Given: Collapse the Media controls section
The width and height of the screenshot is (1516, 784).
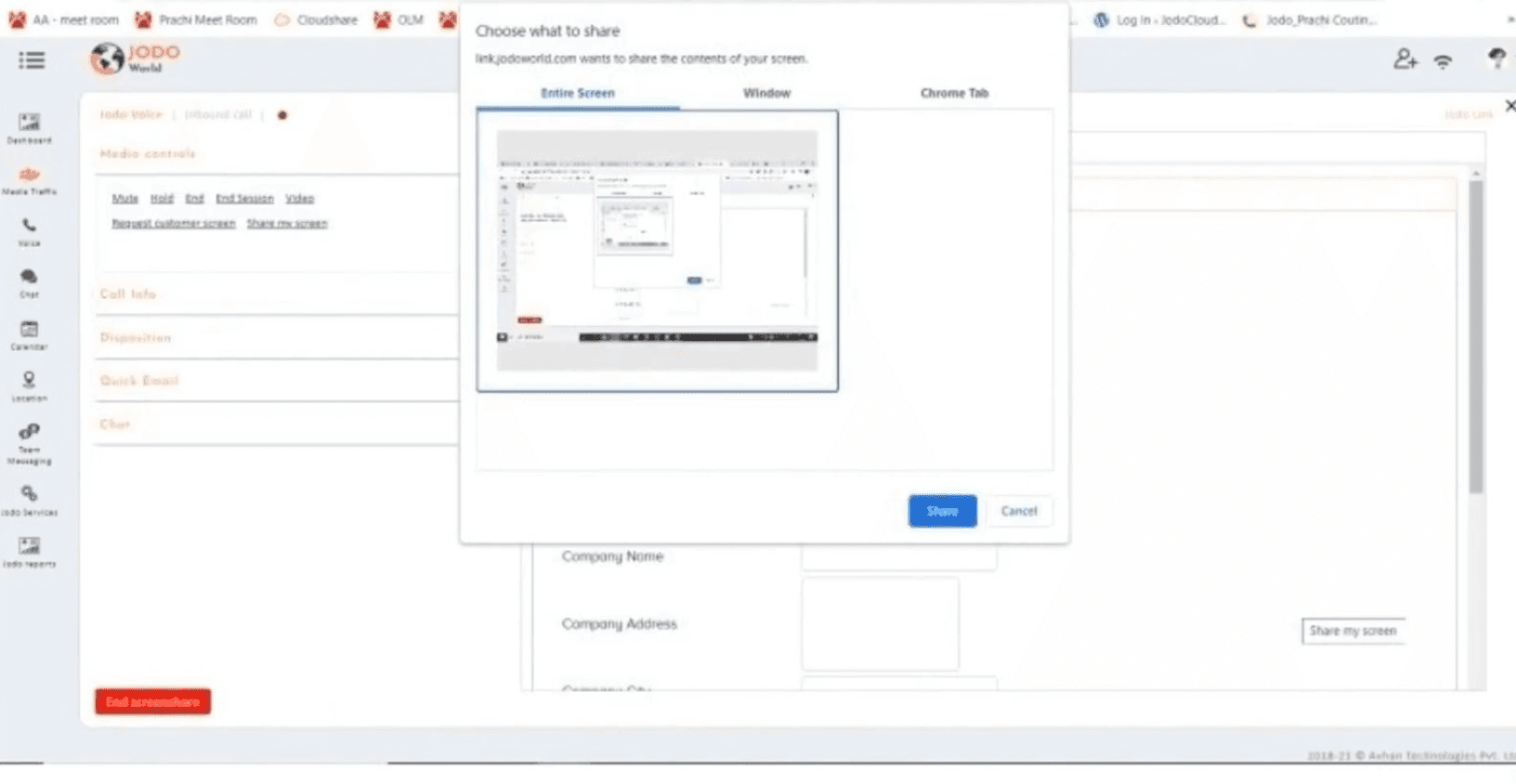Looking at the screenshot, I should pyautogui.click(x=148, y=153).
